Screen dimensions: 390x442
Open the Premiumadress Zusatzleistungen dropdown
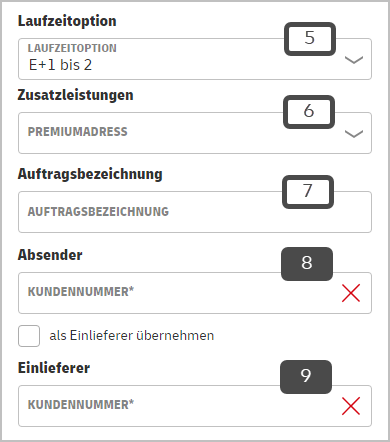click(x=195, y=133)
